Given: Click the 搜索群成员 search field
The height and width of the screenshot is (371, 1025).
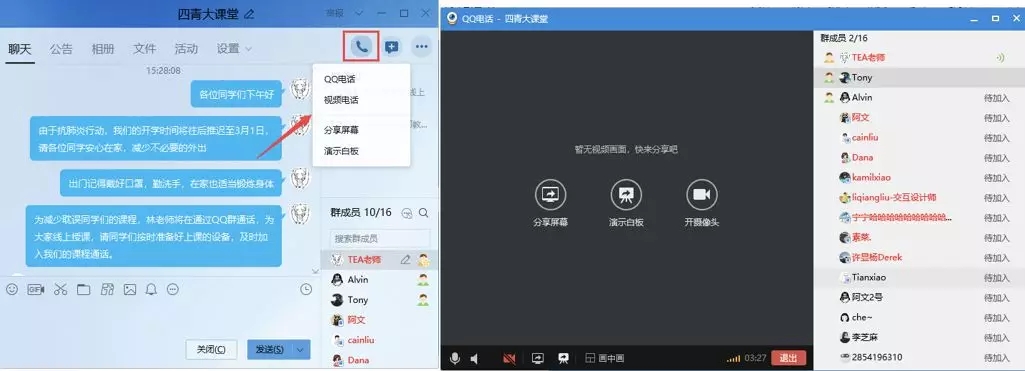Looking at the screenshot, I should pyautogui.click(x=380, y=238).
